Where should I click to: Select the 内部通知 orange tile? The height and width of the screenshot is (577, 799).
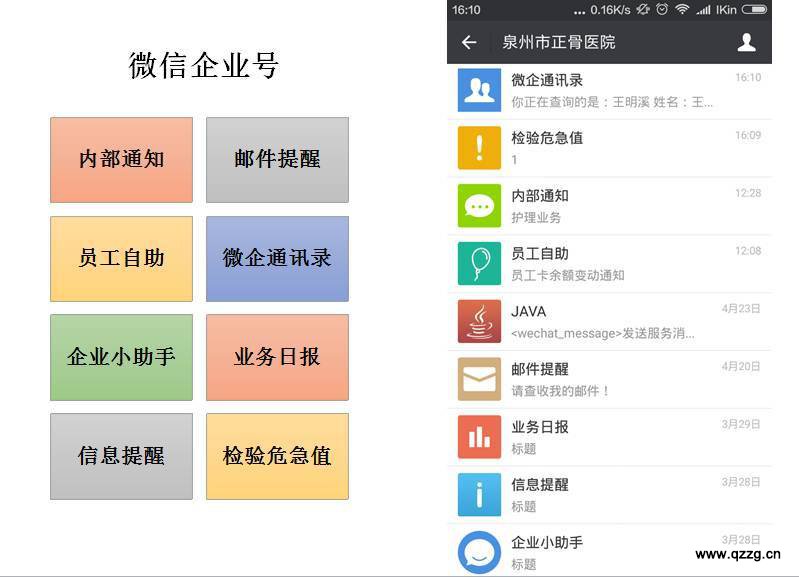[121, 160]
